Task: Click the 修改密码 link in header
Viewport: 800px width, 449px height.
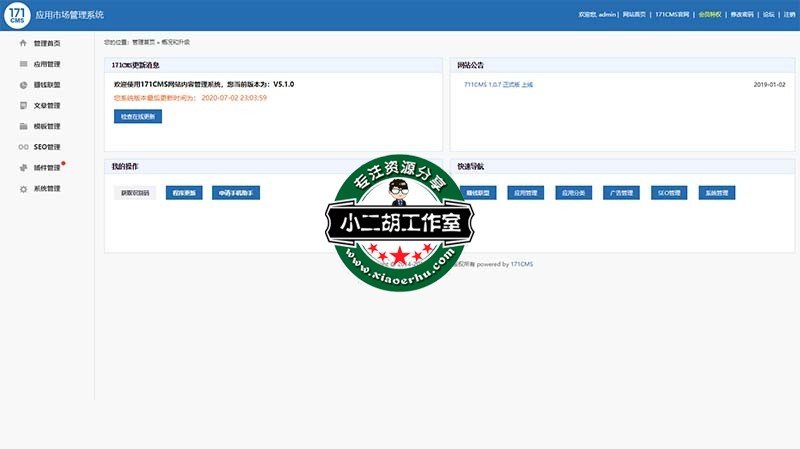Action: (742, 15)
